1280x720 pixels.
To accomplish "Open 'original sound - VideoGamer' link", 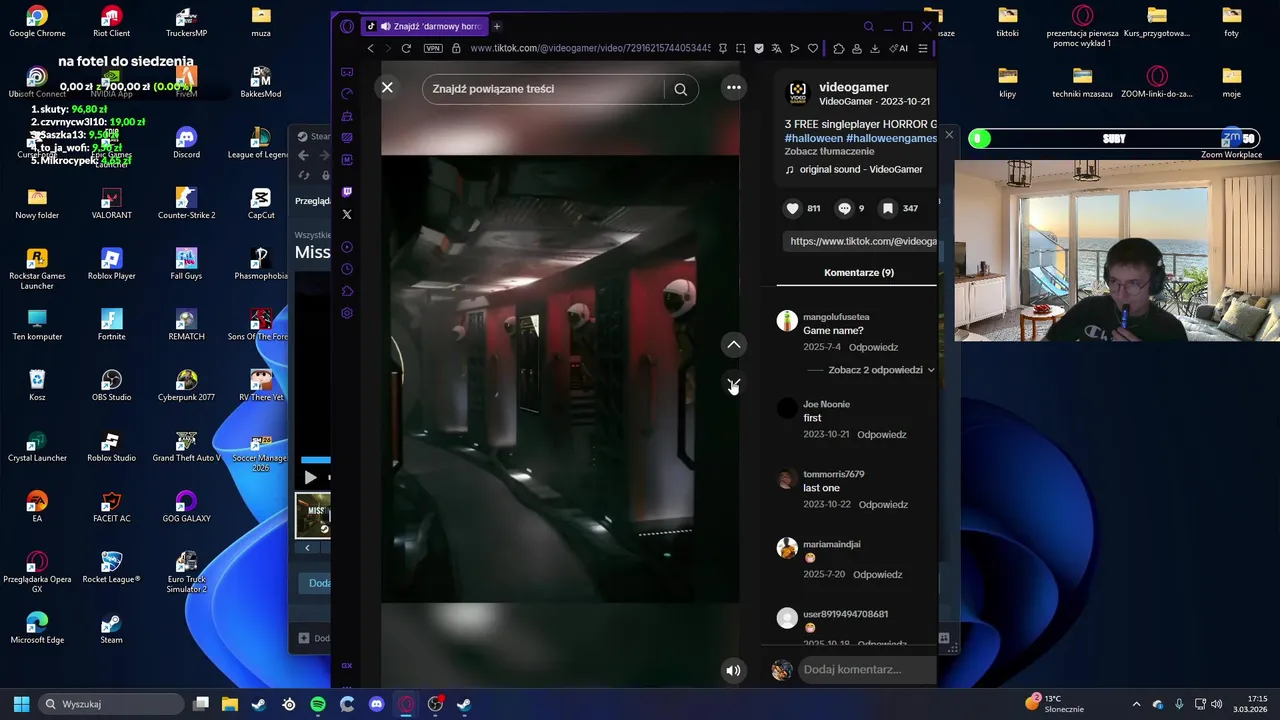I will [x=861, y=170].
